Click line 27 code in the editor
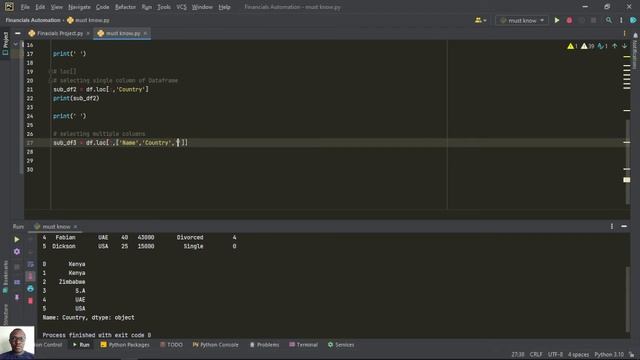 pos(120,143)
